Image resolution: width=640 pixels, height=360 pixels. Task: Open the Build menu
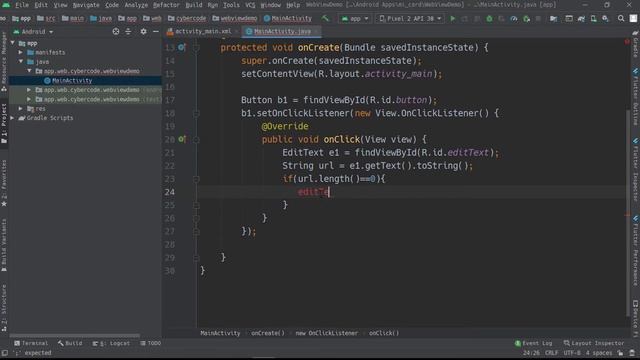[194, 5]
